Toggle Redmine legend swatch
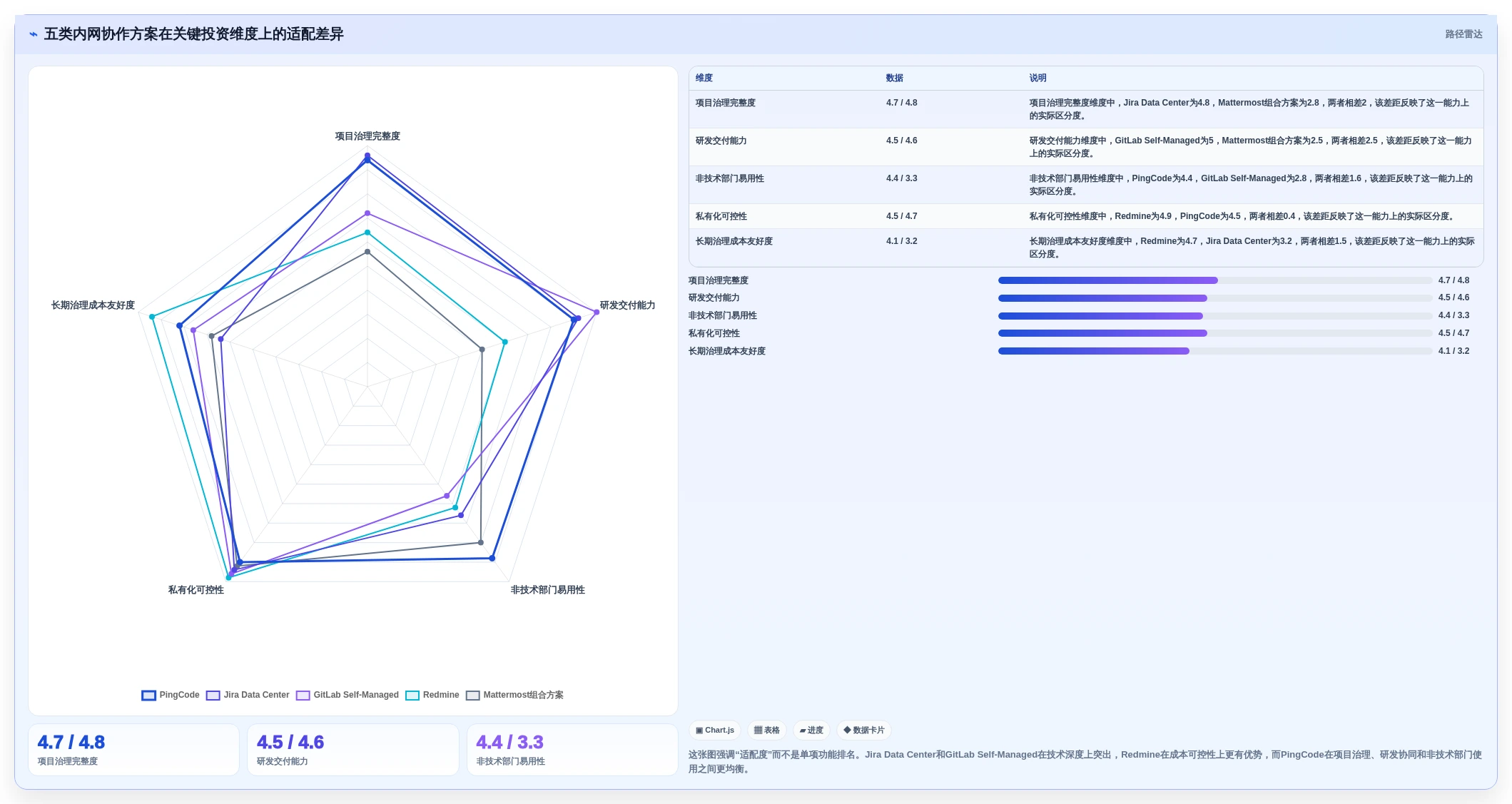 tap(412, 696)
